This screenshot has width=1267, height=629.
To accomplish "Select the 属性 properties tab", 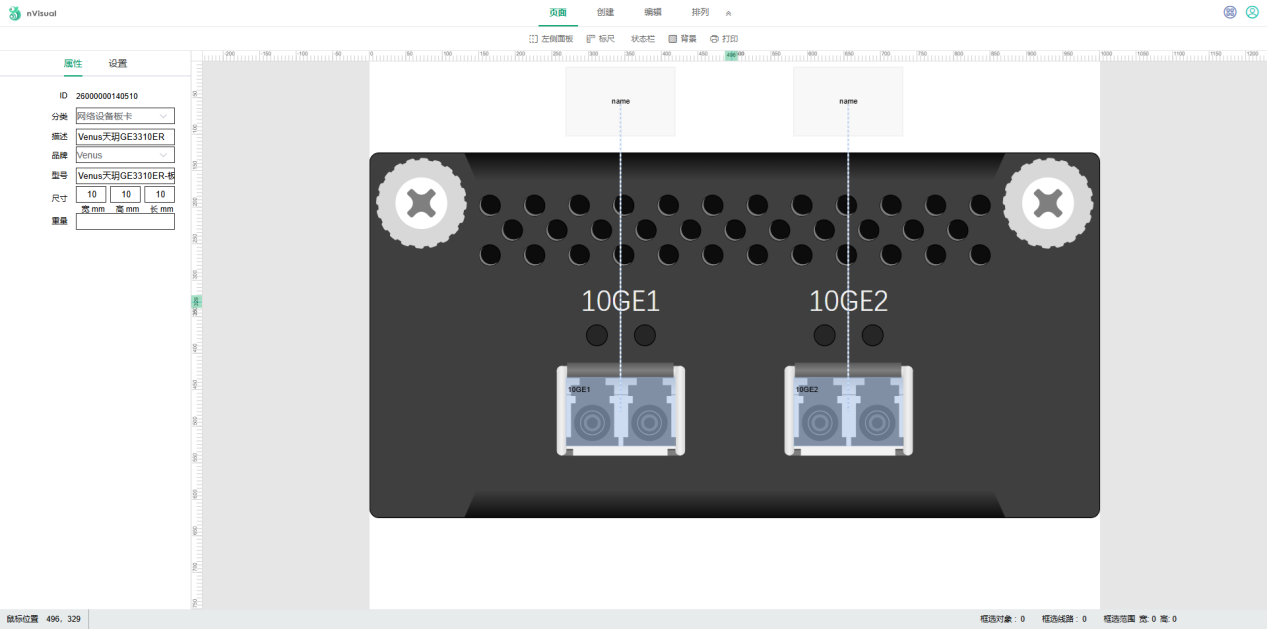I will coord(73,63).
